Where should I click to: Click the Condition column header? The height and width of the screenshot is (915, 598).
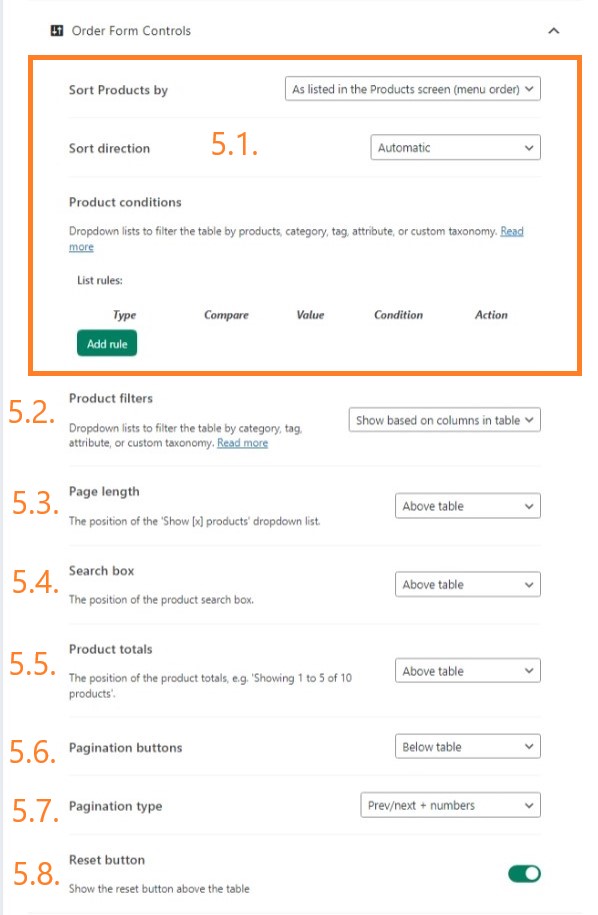coord(398,315)
